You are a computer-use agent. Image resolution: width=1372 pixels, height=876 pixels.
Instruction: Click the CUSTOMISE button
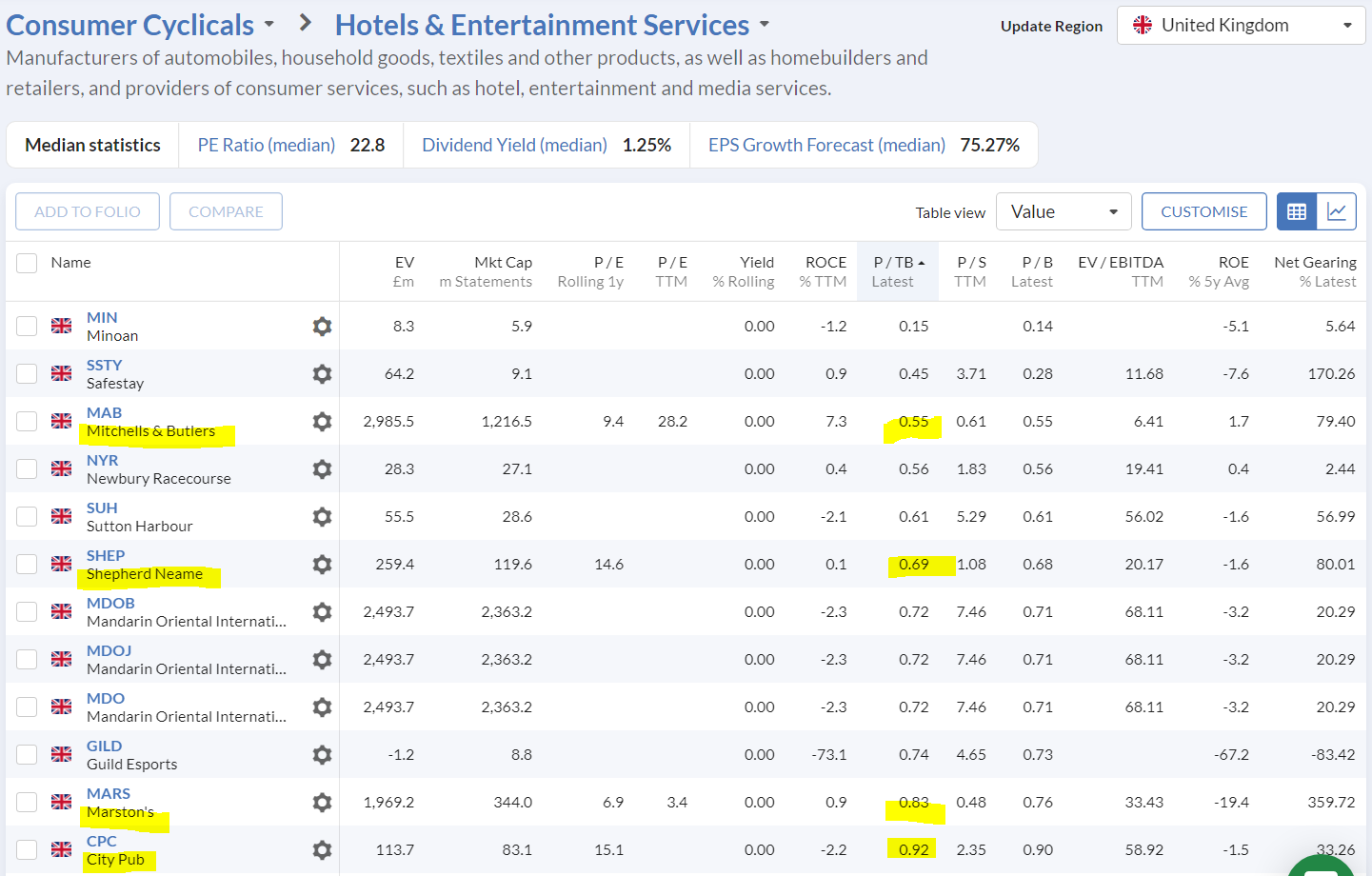coord(1204,211)
